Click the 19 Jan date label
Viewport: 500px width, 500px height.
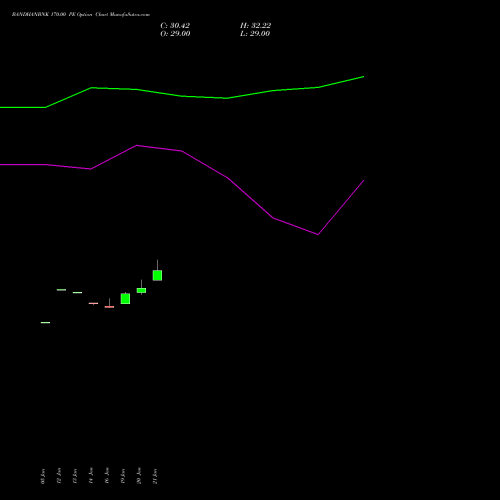click(123, 476)
